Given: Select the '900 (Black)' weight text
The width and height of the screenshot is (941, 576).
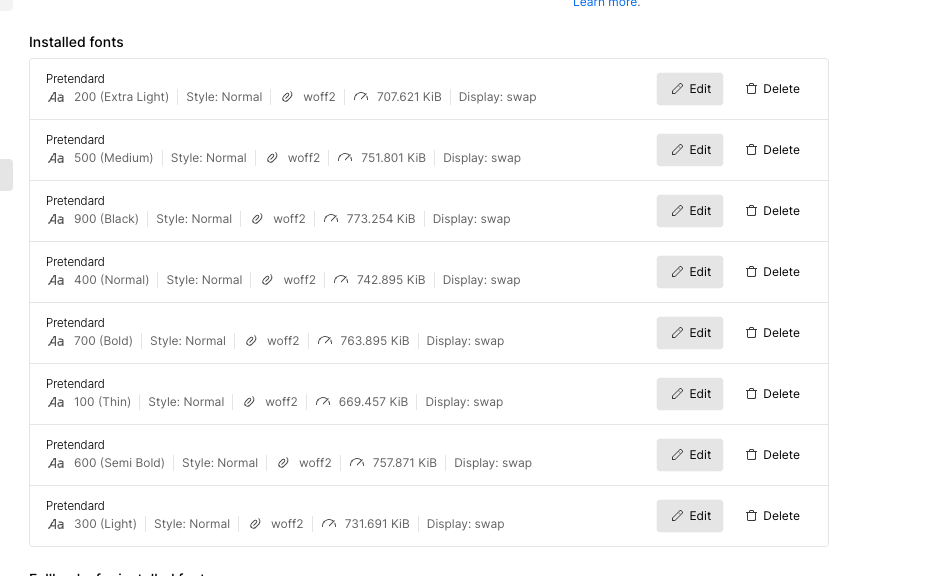Looking at the screenshot, I should click(106, 219).
